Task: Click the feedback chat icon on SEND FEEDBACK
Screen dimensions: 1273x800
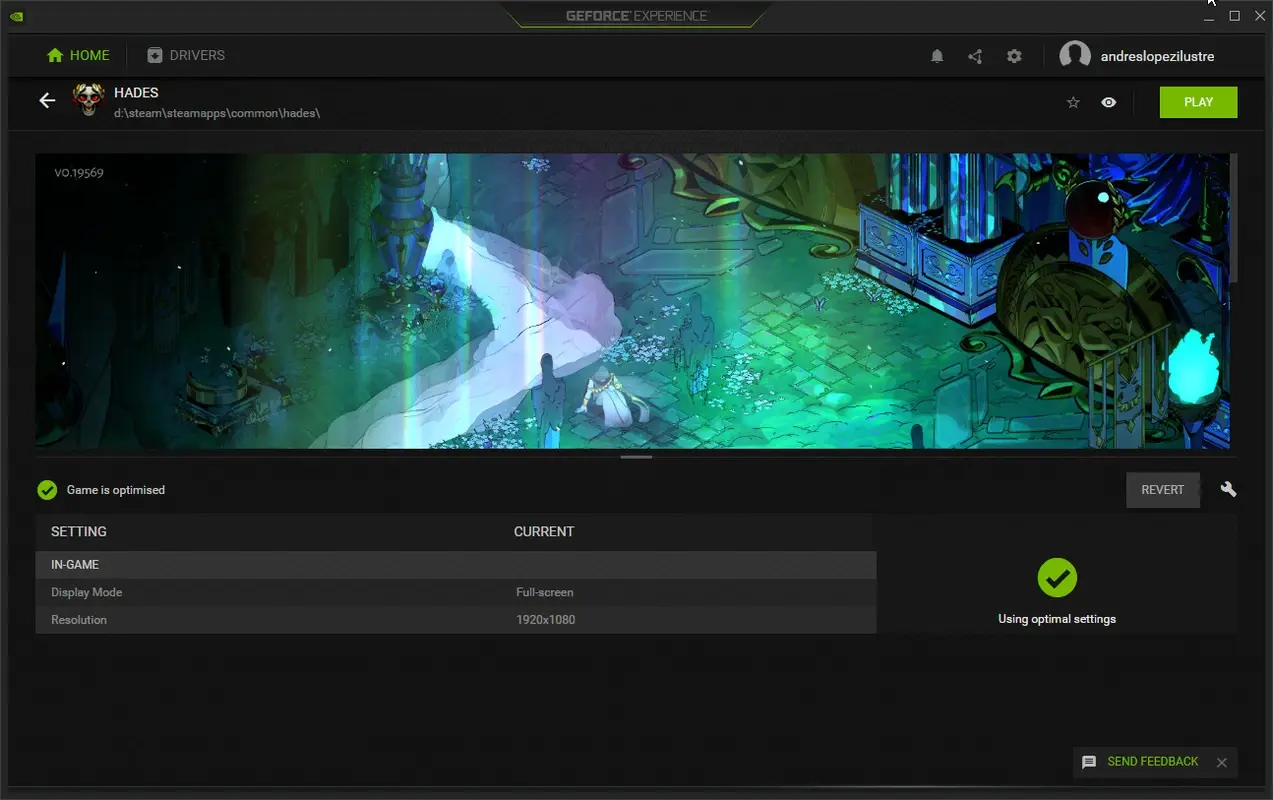Action: (1089, 762)
